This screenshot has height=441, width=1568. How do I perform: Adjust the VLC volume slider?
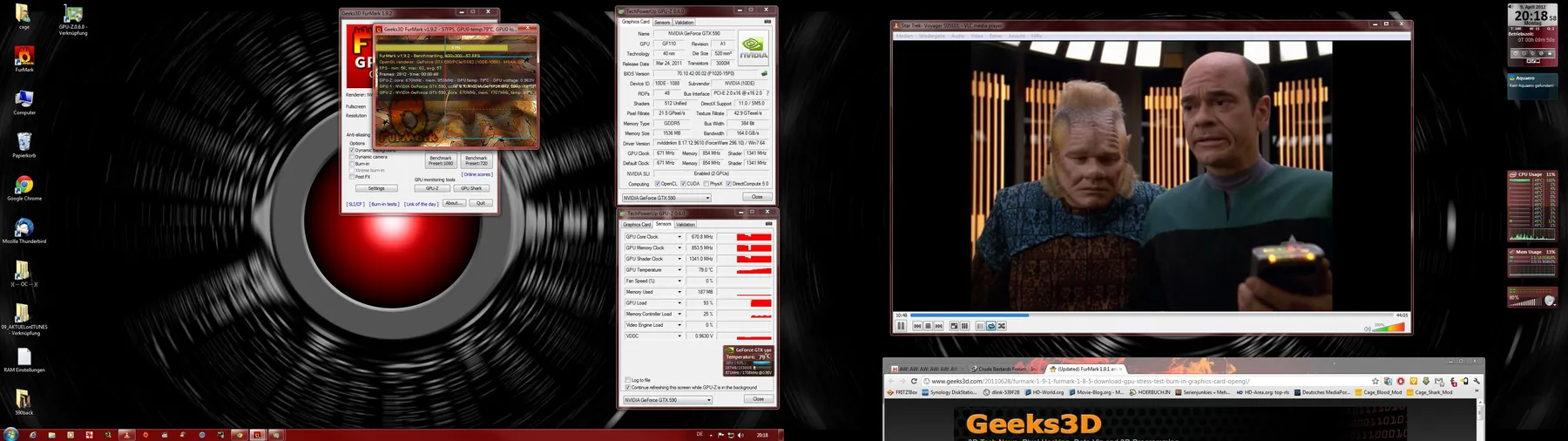pyautogui.click(x=1389, y=327)
